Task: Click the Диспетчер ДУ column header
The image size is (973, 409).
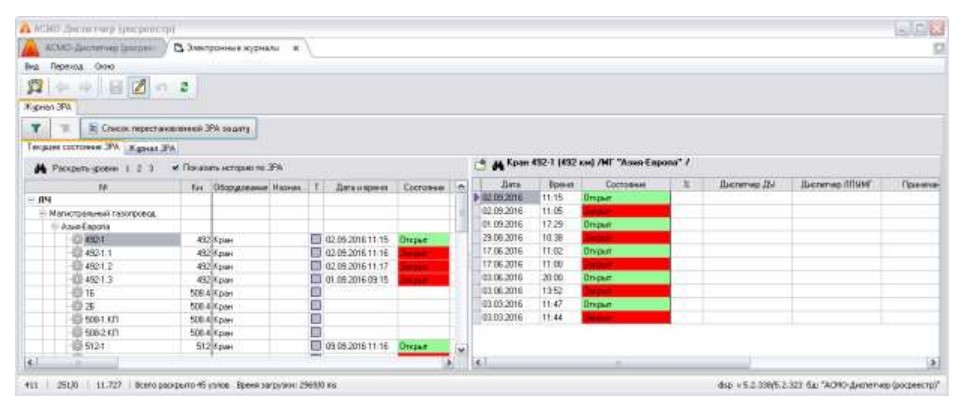Action: (x=747, y=184)
